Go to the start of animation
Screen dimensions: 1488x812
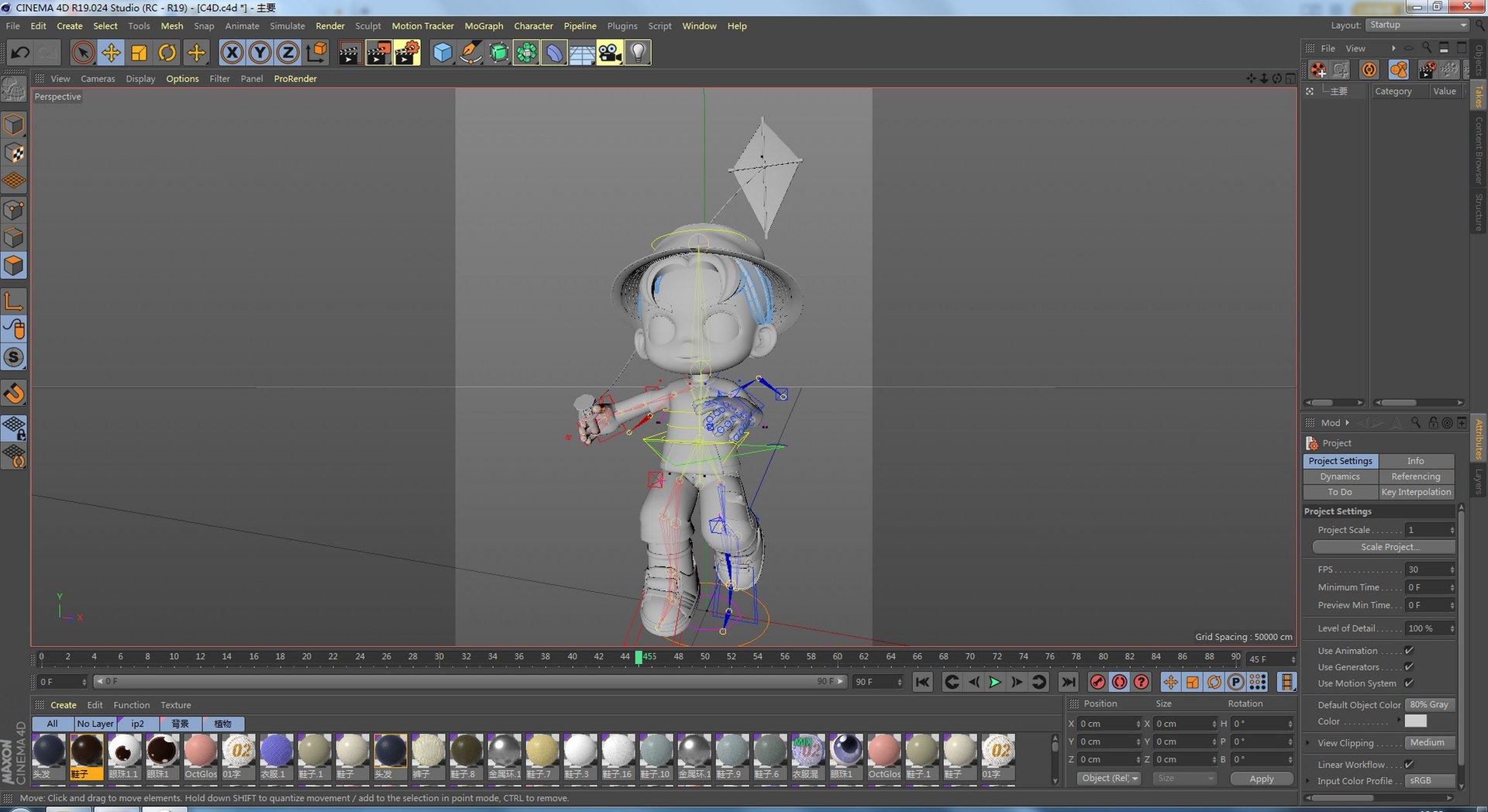[922, 682]
